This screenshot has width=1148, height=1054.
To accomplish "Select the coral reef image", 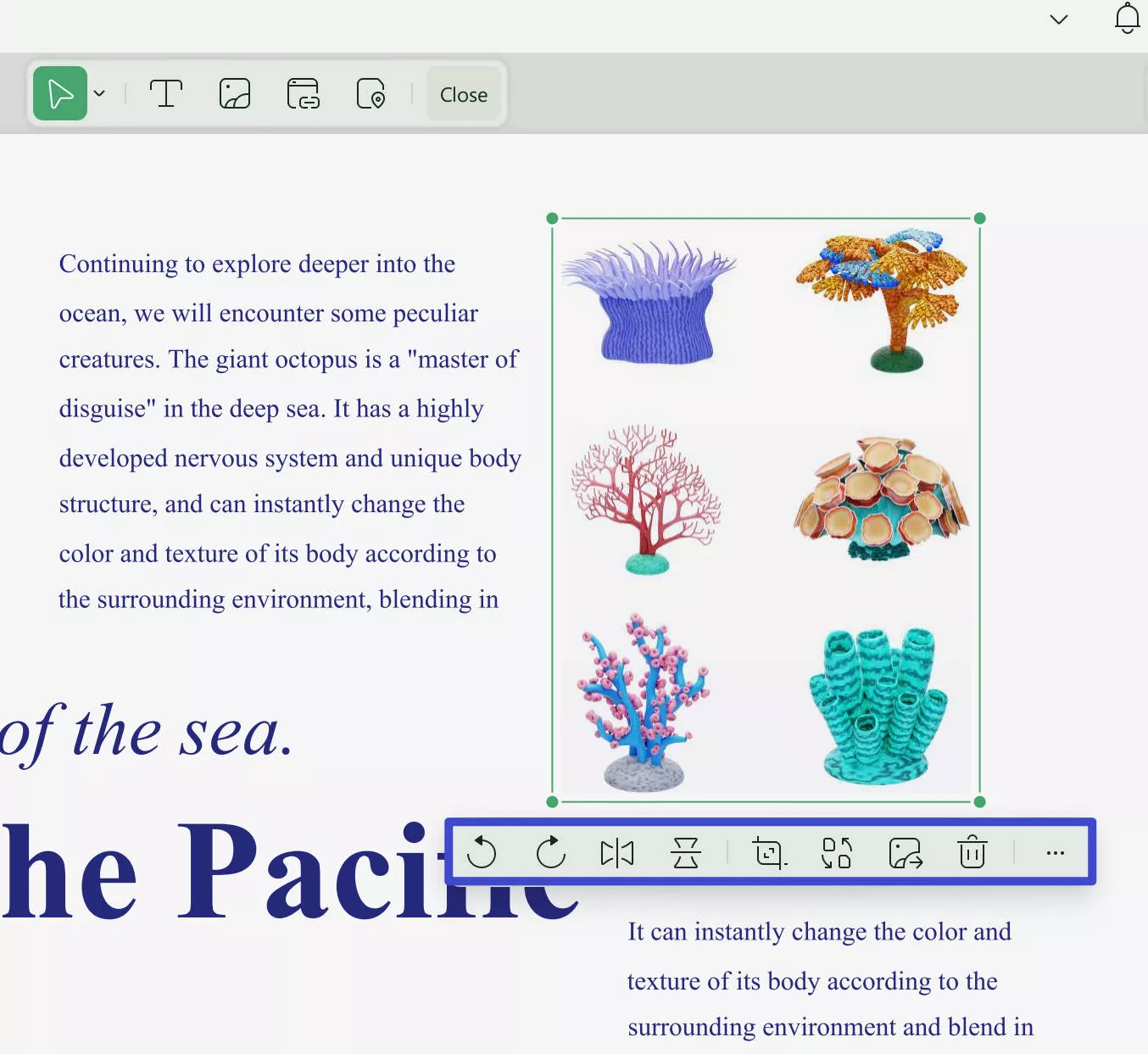I will [x=766, y=510].
